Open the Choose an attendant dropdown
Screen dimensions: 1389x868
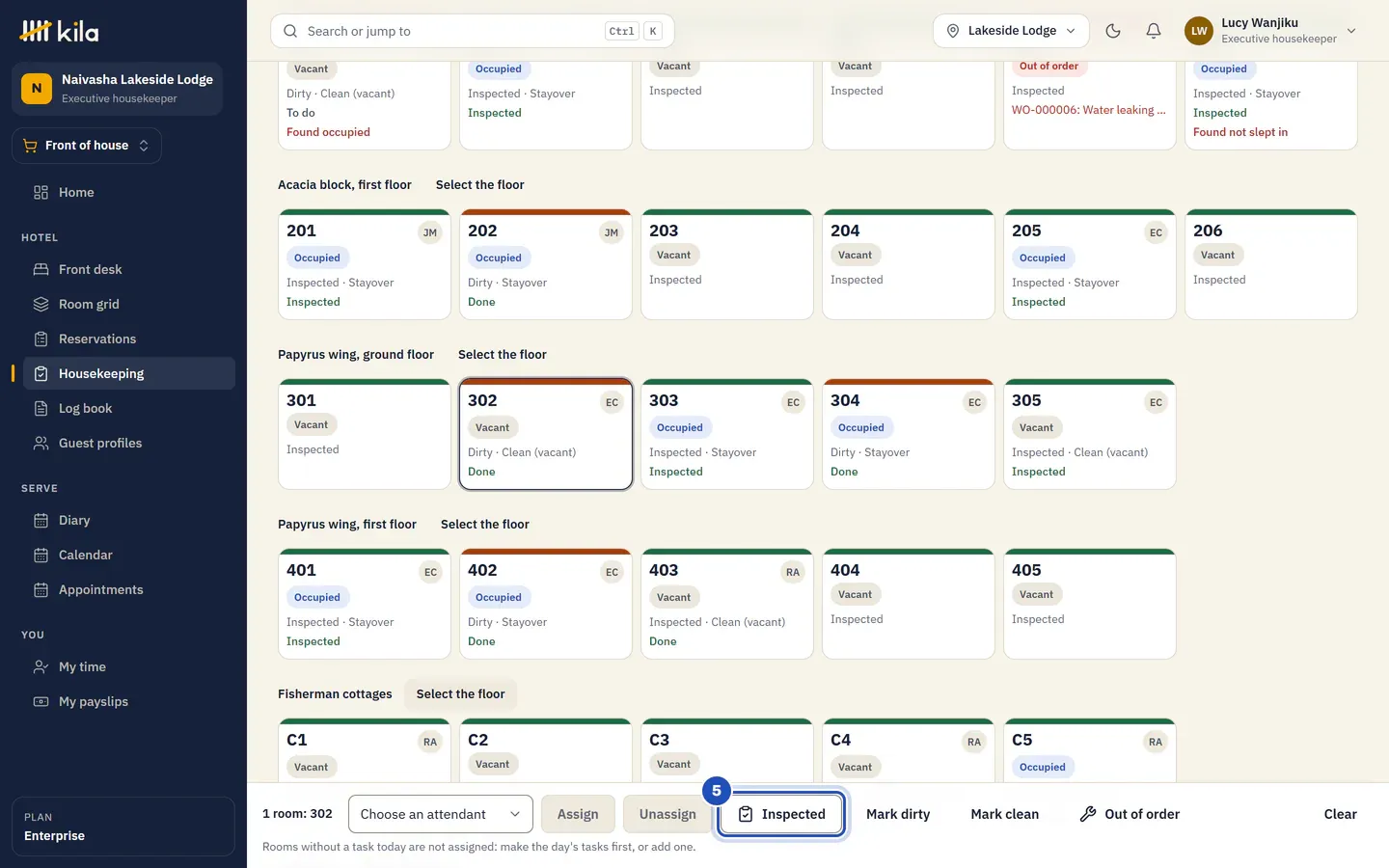click(441, 814)
